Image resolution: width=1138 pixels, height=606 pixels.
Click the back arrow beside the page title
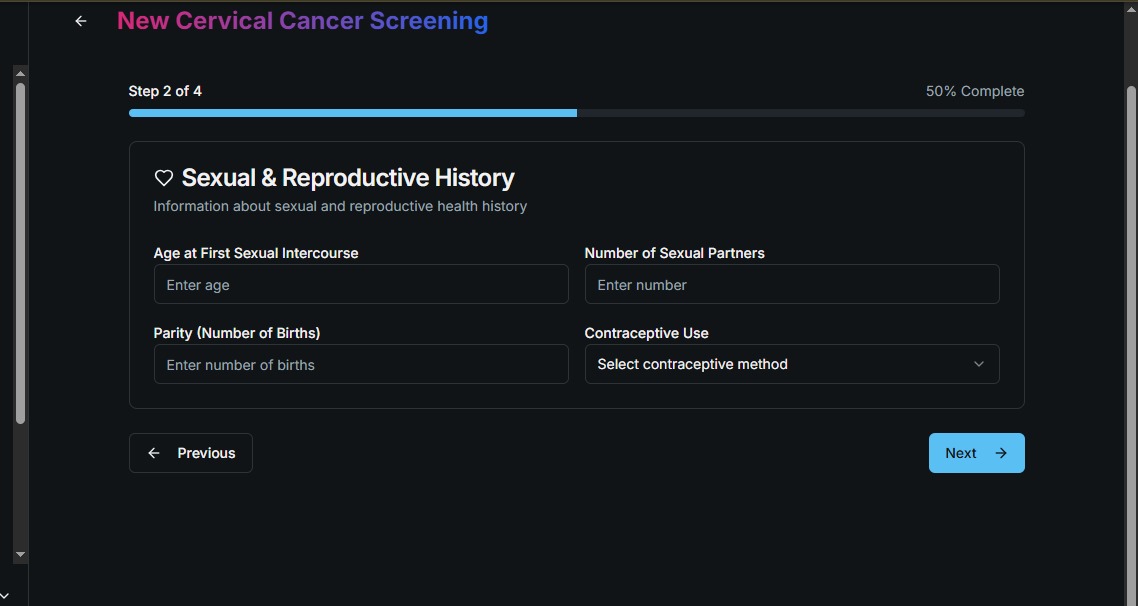(81, 21)
